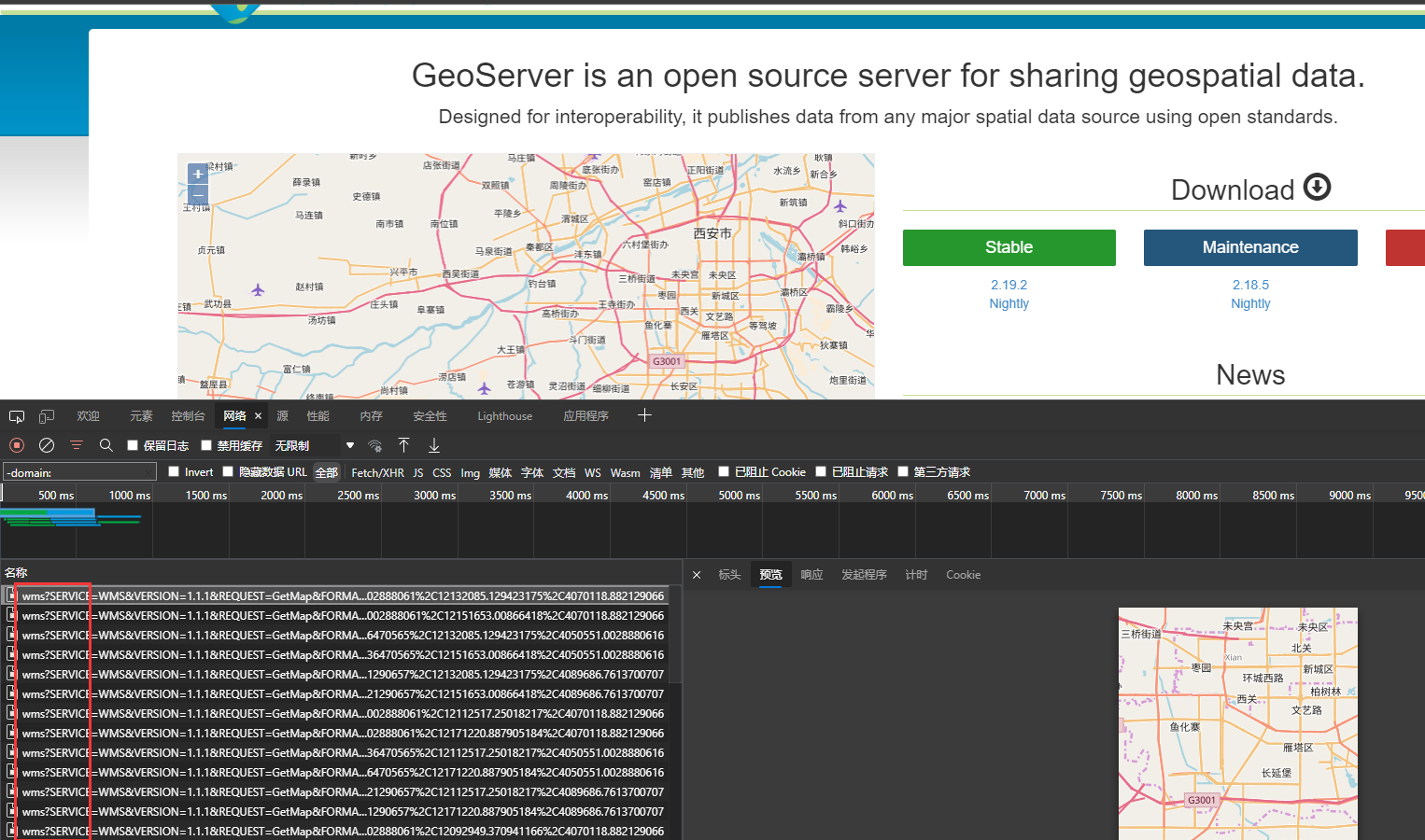Open the Cookie request detail tab
The height and width of the screenshot is (840, 1425).
963,575
